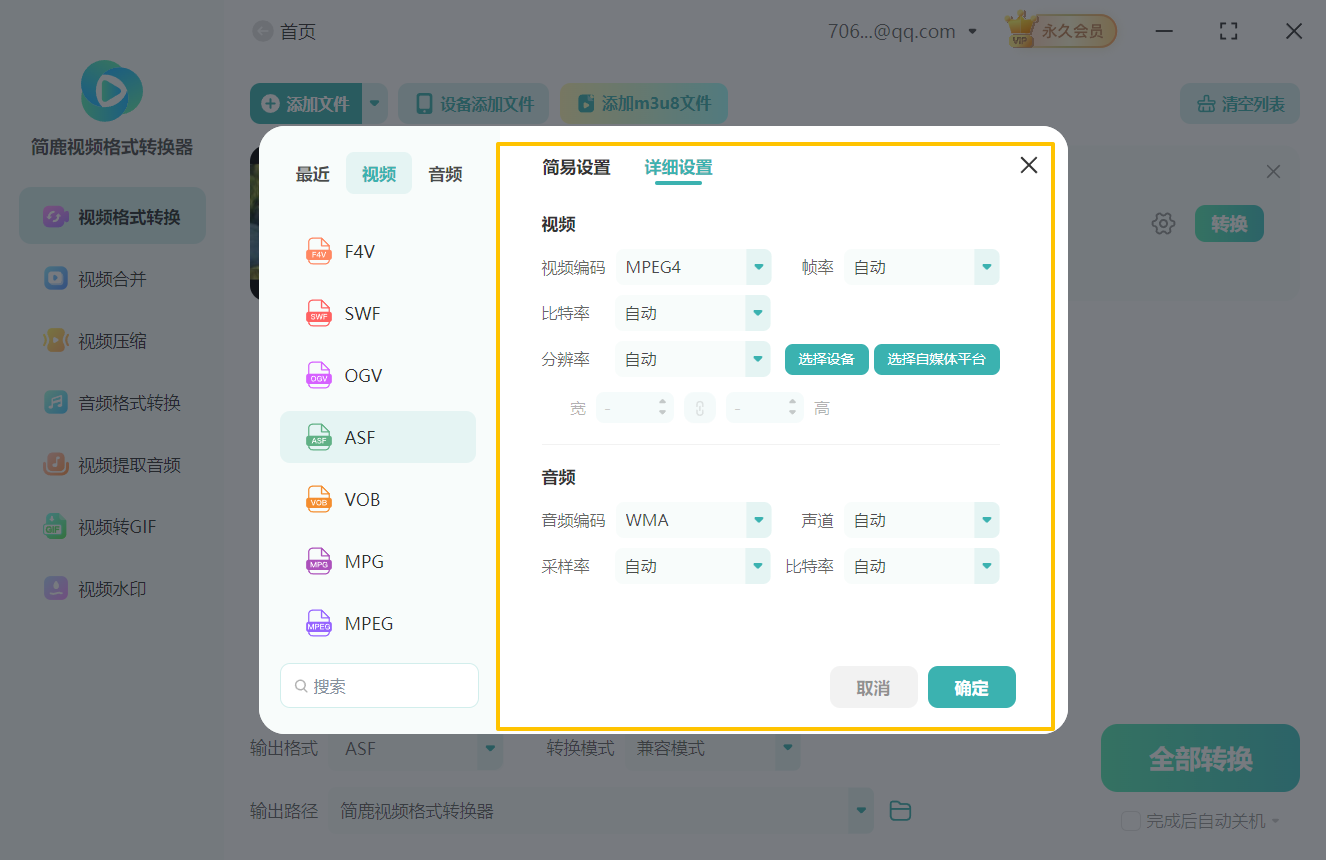
Task: Open the 视频合并 tool in the sidebar
Action: click(111, 278)
